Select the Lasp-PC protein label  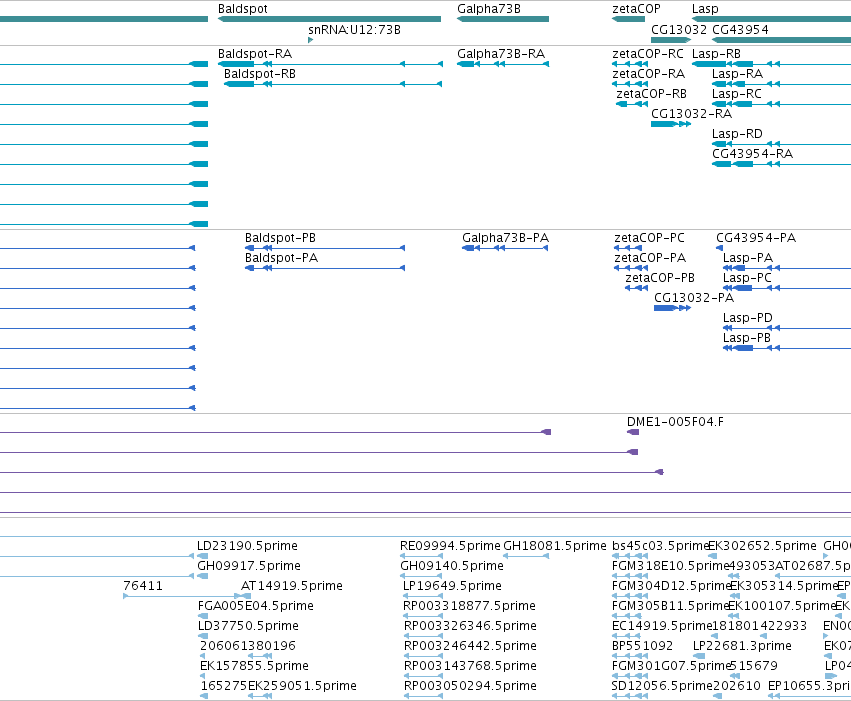click(x=747, y=278)
